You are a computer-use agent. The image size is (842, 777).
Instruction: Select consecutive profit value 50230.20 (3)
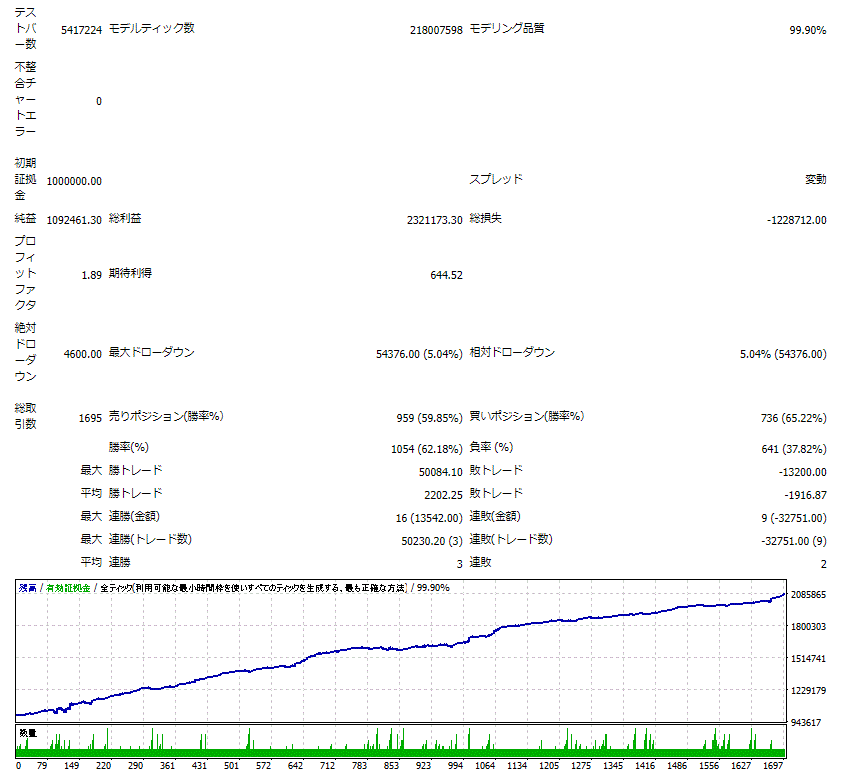[x=432, y=542]
